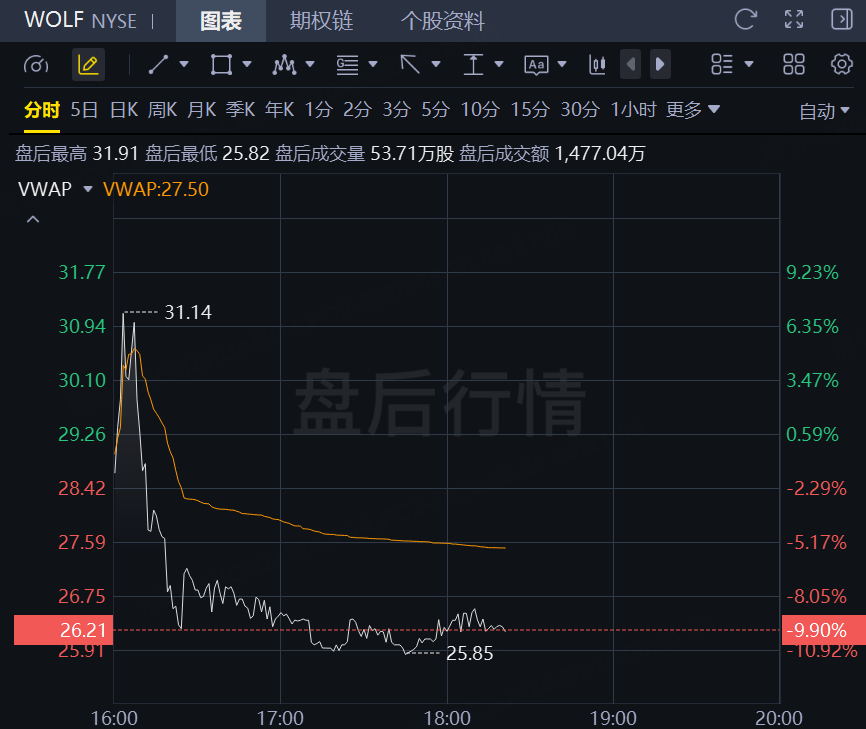Switch to 月K chart period
Screen dimensions: 866x729
coord(202,109)
